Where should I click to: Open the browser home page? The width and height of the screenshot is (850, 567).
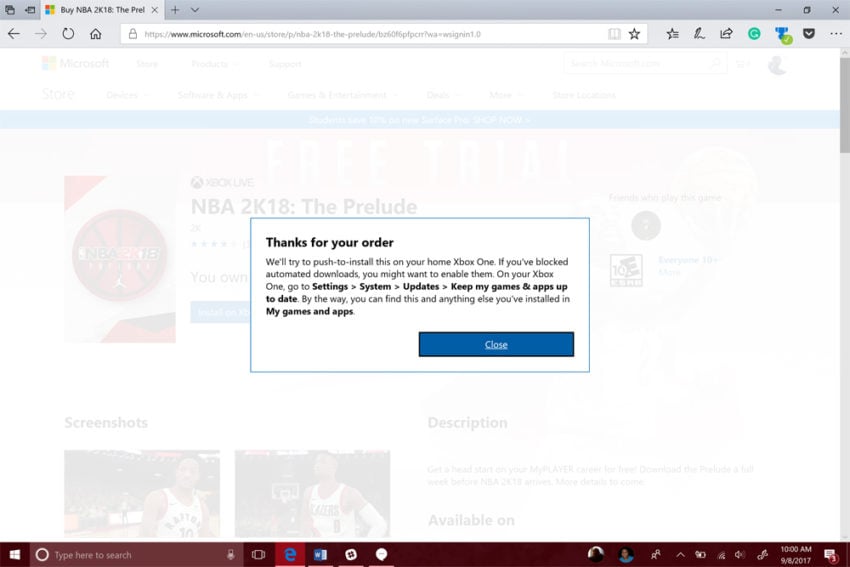point(95,34)
